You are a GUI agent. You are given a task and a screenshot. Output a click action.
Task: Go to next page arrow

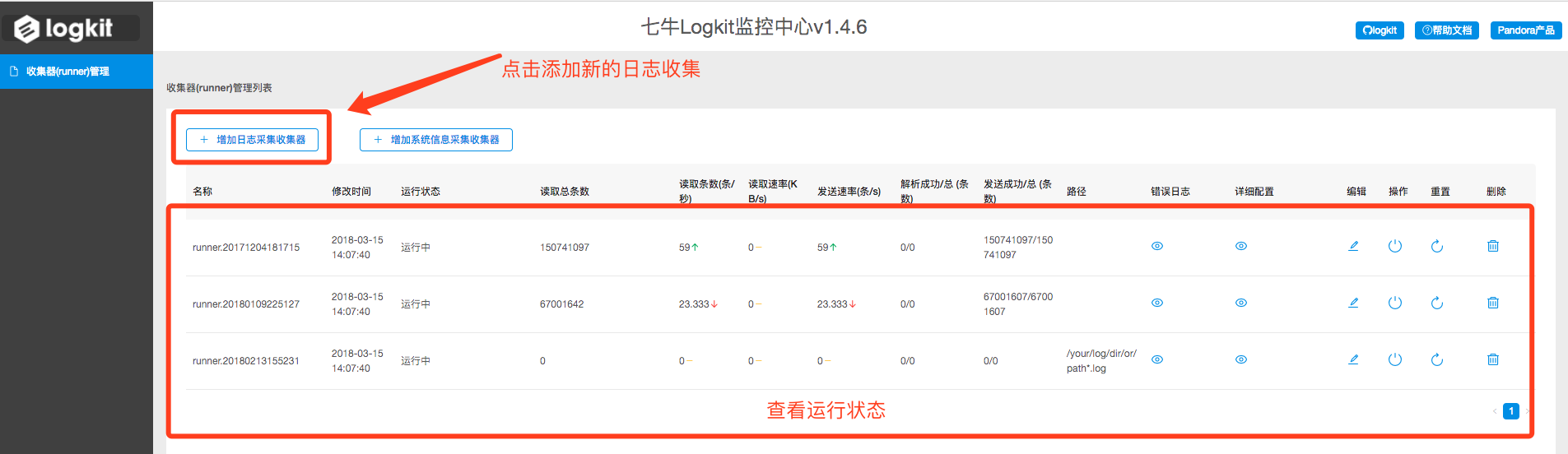pyautogui.click(x=1527, y=411)
